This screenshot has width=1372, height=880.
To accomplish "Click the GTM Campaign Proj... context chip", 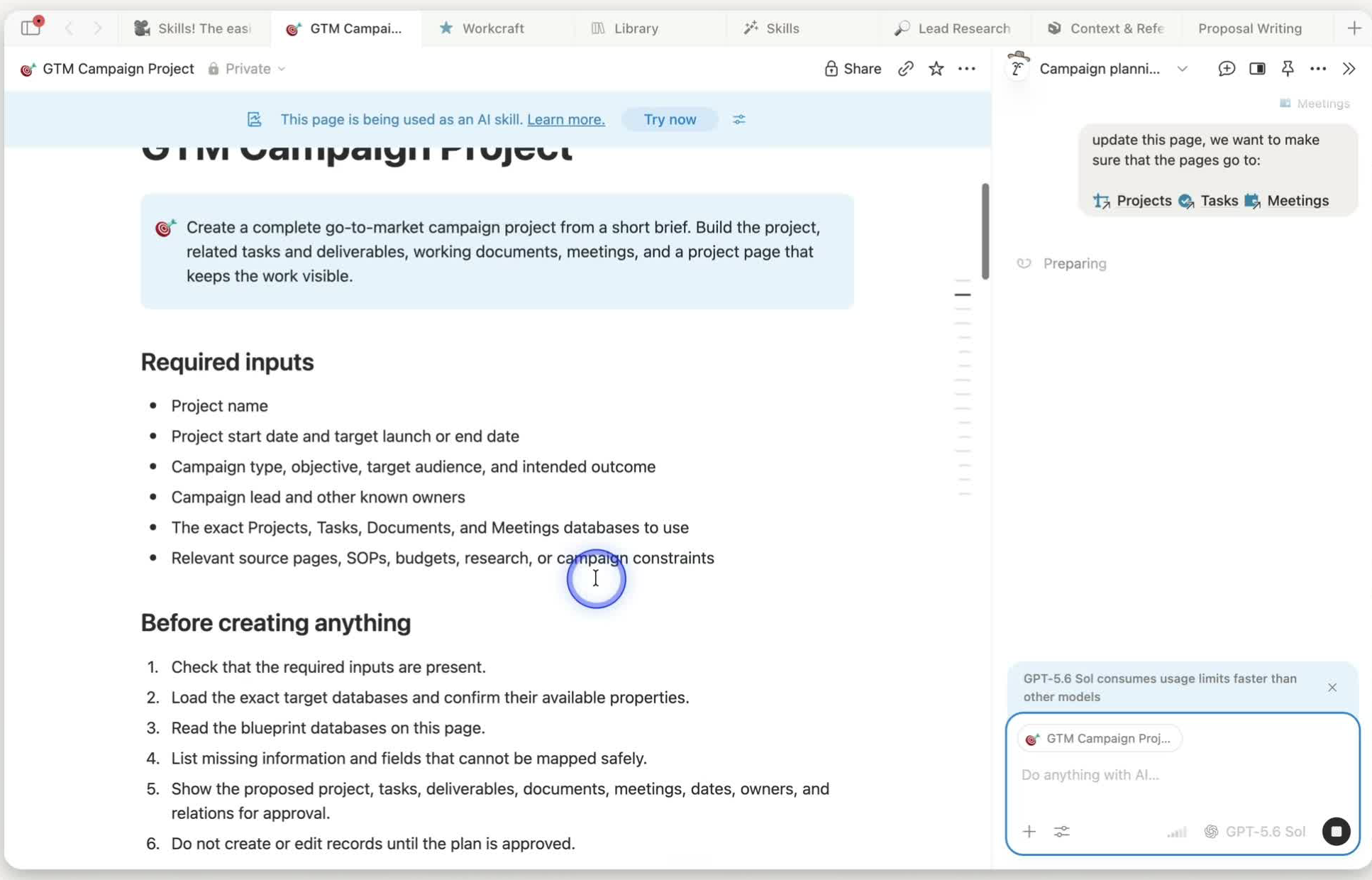I will pos(1100,738).
